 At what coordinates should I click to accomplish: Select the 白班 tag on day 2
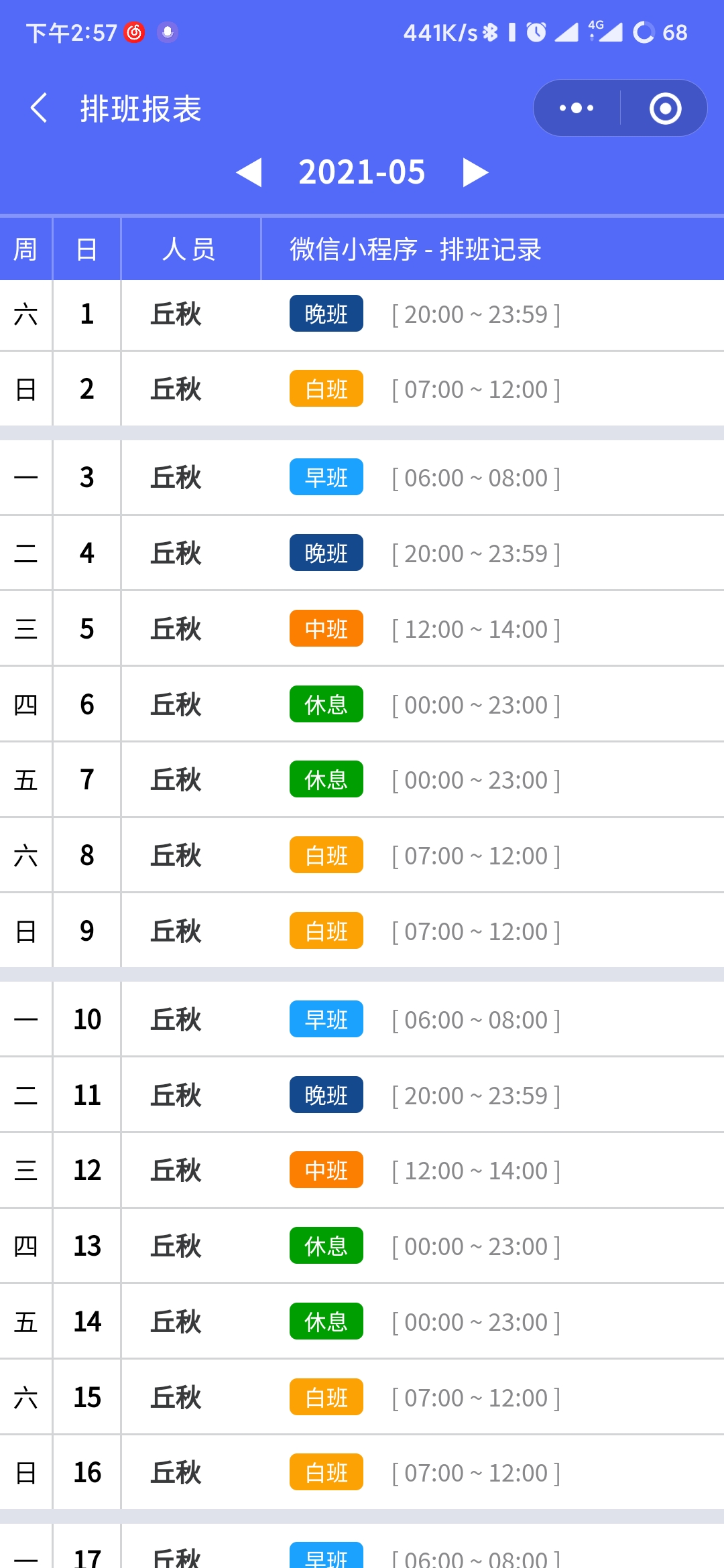pos(326,389)
